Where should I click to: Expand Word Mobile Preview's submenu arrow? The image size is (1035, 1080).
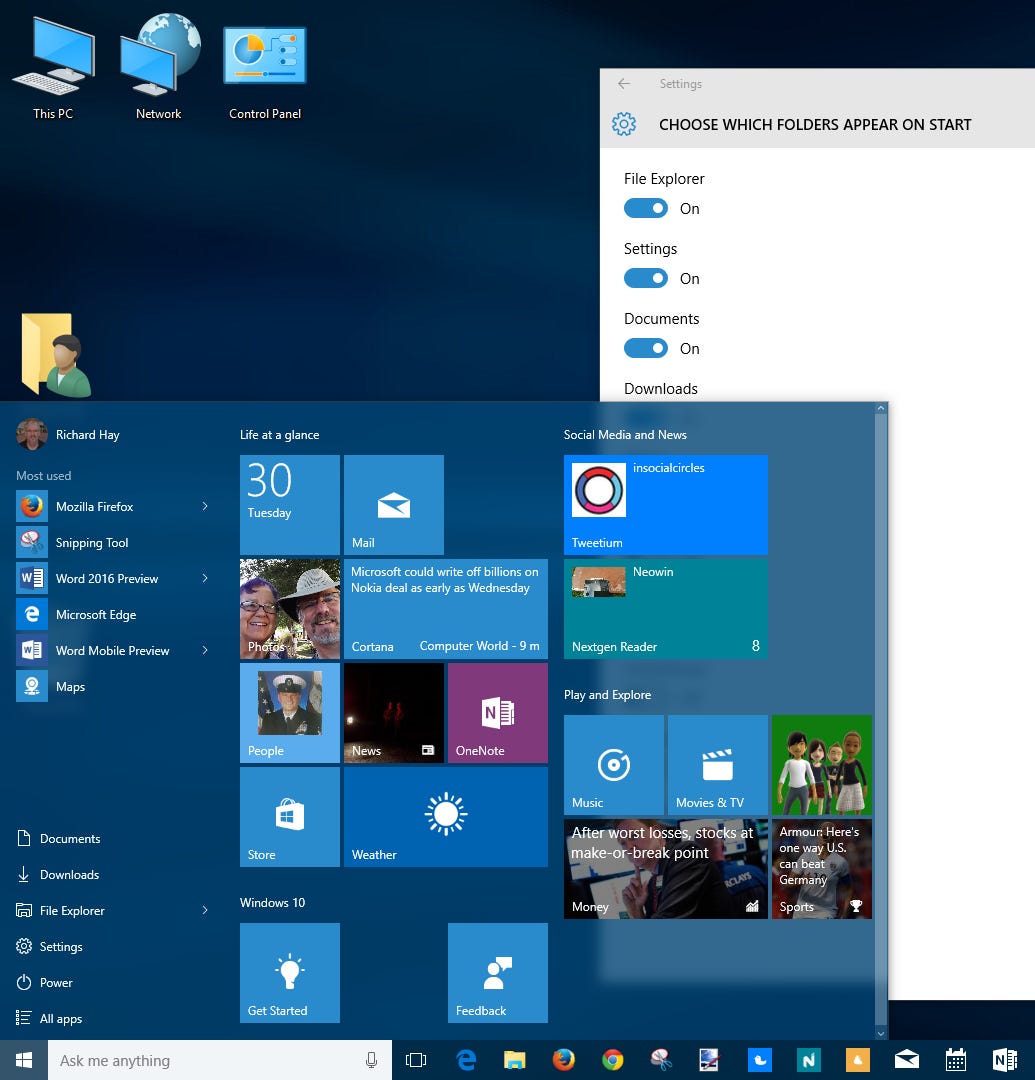pos(206,650)
